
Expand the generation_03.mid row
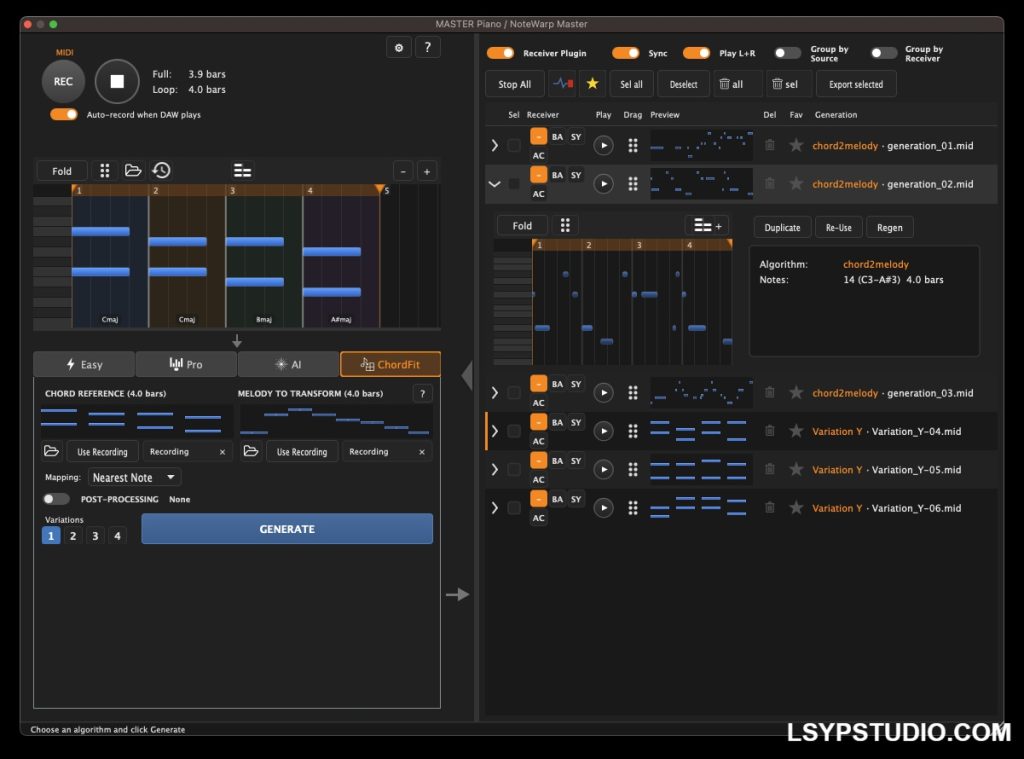click(x=494, y=393)
